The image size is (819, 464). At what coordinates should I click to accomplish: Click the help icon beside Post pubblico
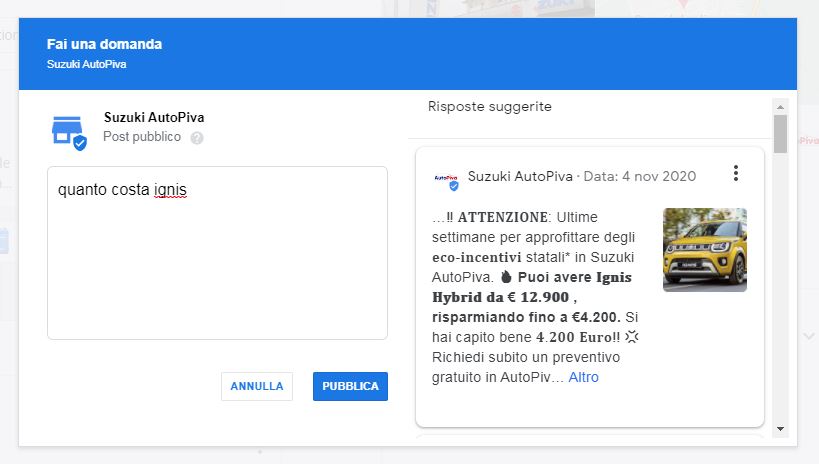point(197,138)
